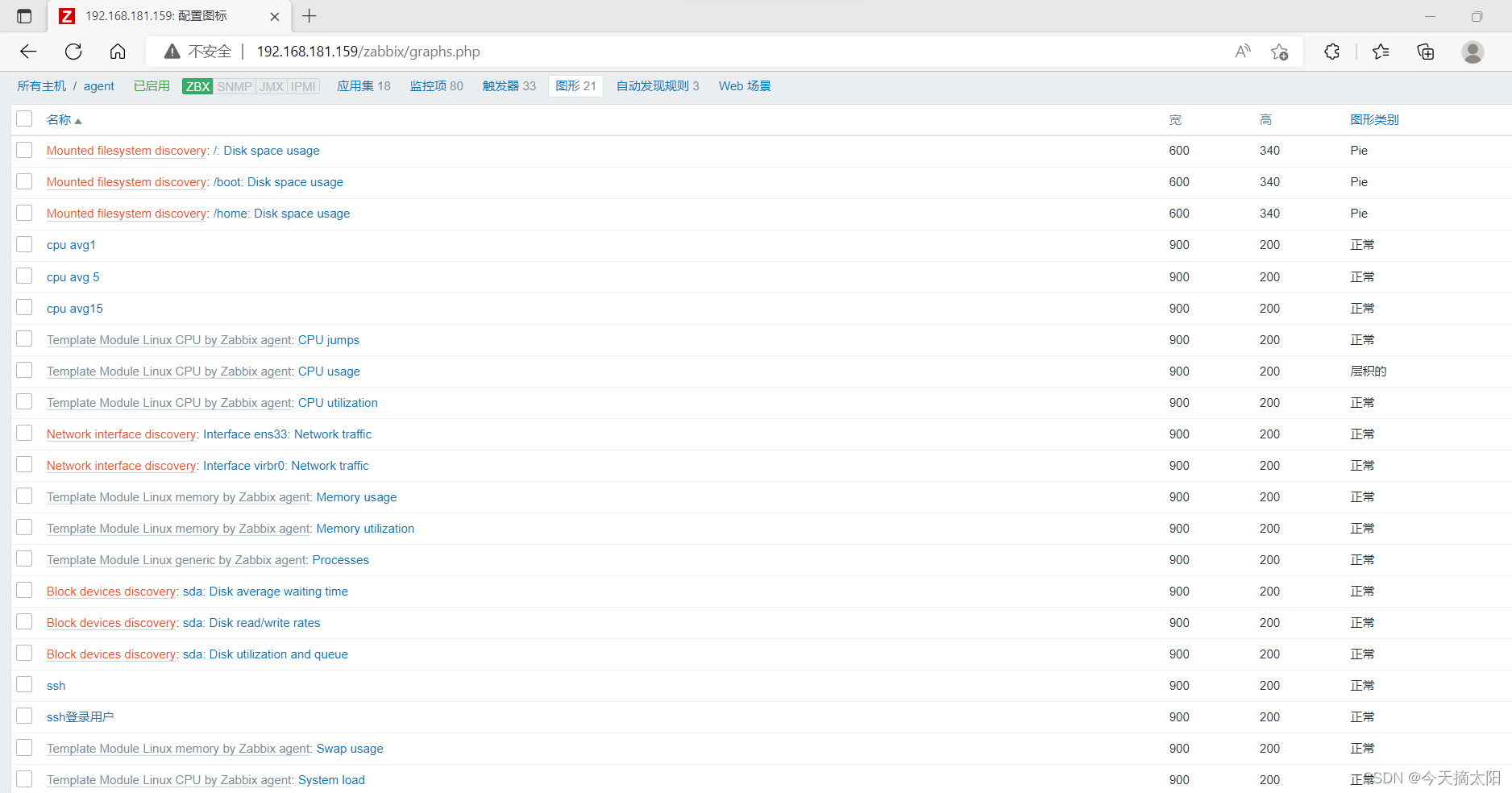Open tab actions menu icon
This screenshot has height=793, width=1512.
coord(24,16)
